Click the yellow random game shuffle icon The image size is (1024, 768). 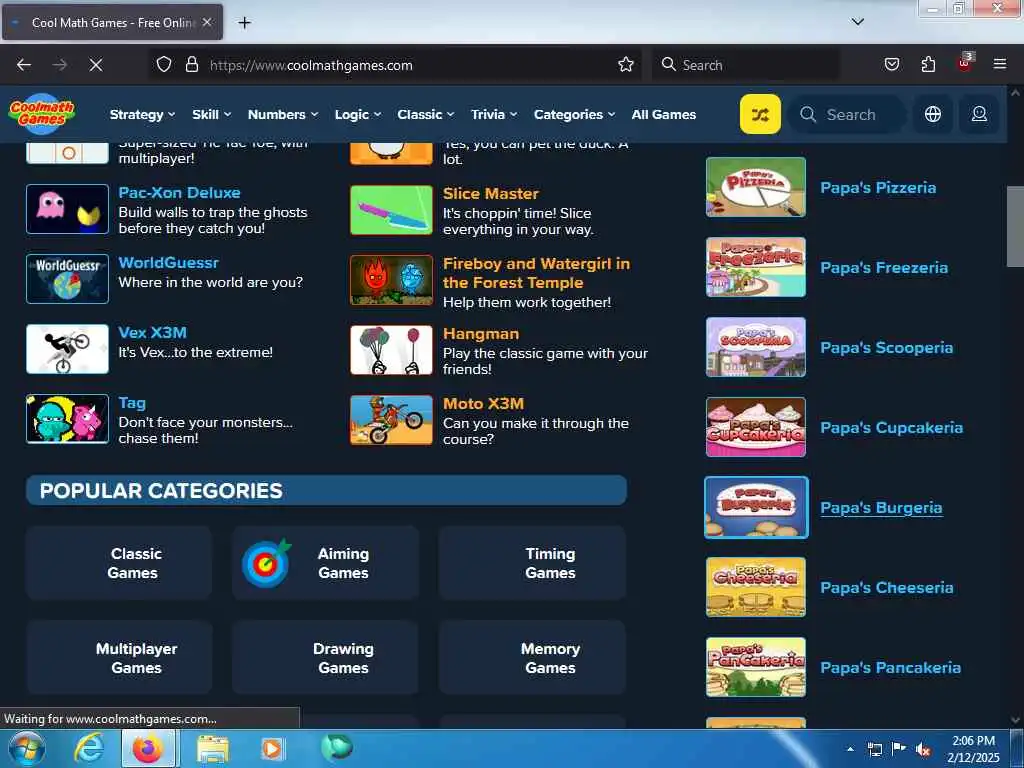(760, 114)
